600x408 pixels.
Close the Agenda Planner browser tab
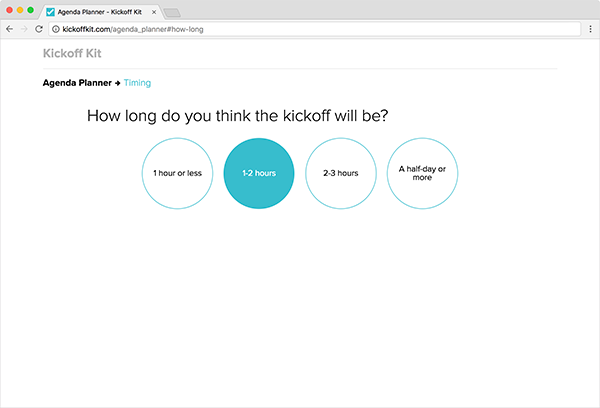point(154,12)
